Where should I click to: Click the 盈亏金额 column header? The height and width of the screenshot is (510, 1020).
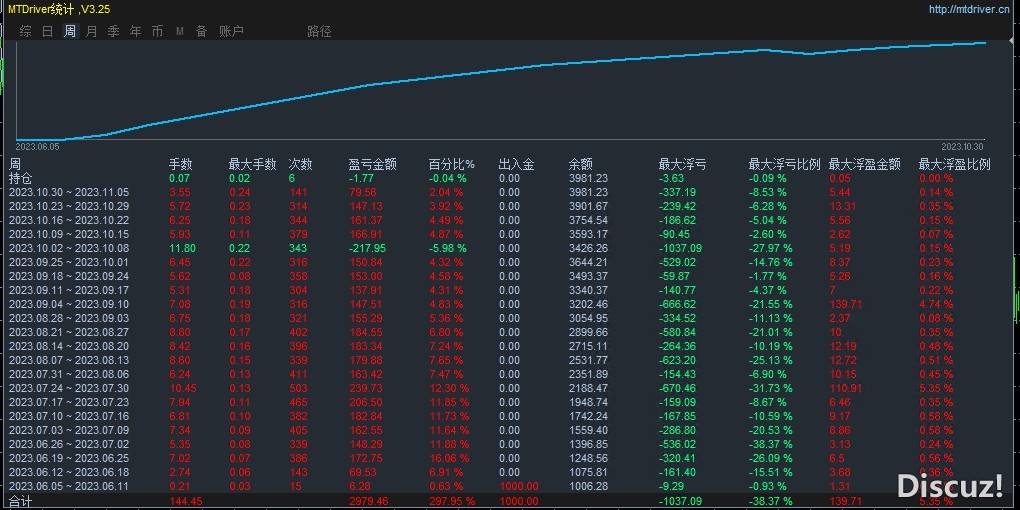coord(372,164)
